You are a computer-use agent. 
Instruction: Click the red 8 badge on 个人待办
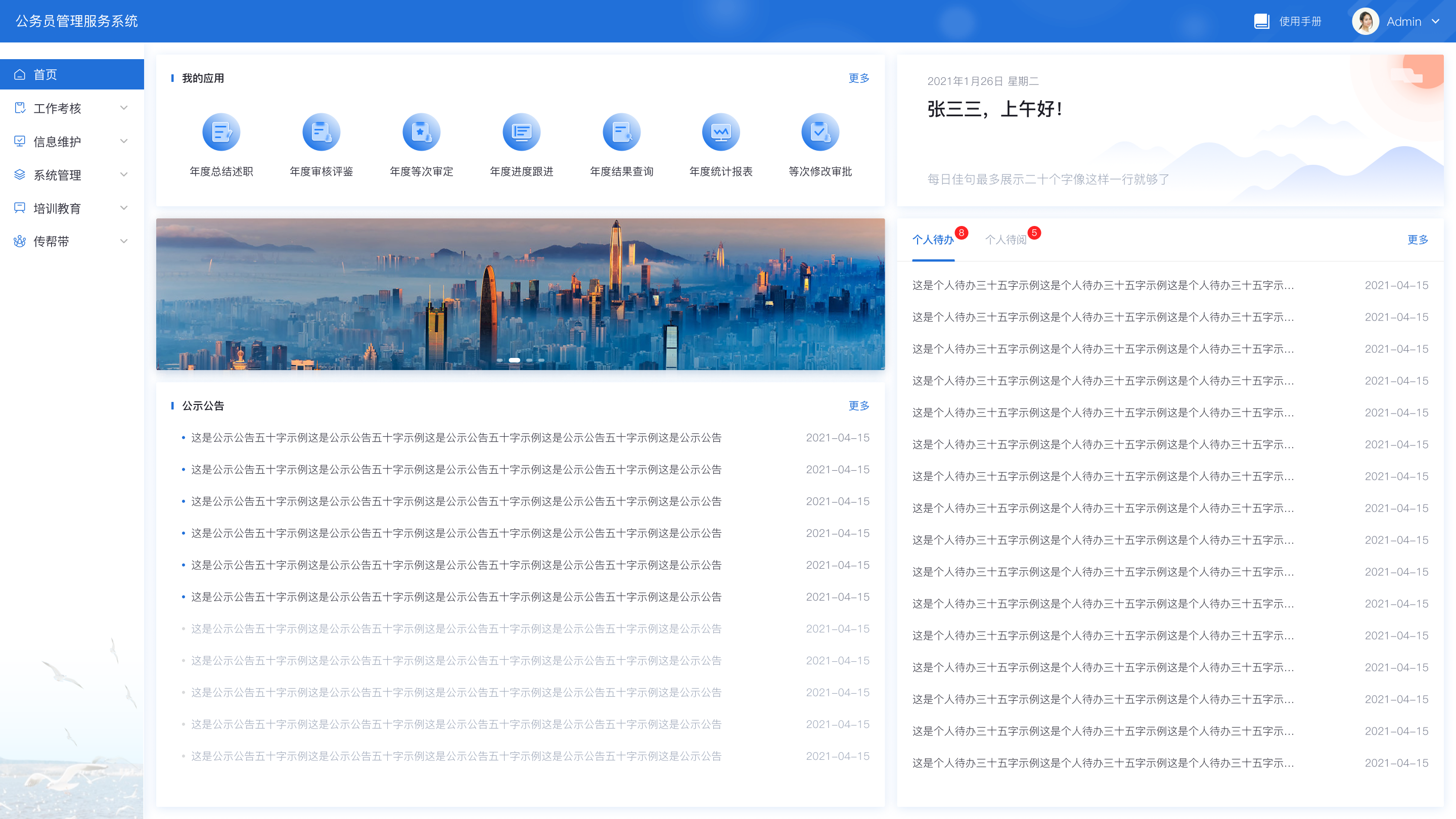(x=961, y=233)
